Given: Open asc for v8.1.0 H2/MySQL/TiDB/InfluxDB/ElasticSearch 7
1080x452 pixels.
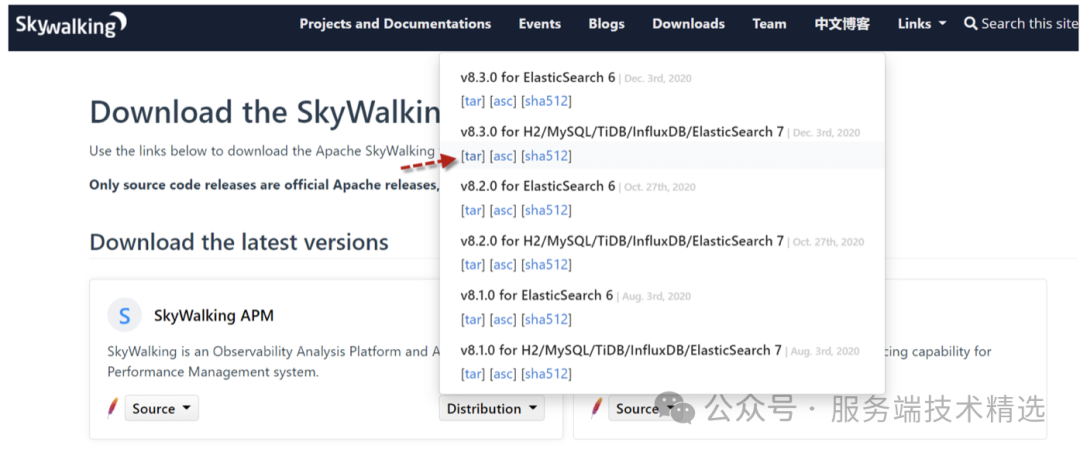Looking at the screenshot, I should click(x=503, y=373).
